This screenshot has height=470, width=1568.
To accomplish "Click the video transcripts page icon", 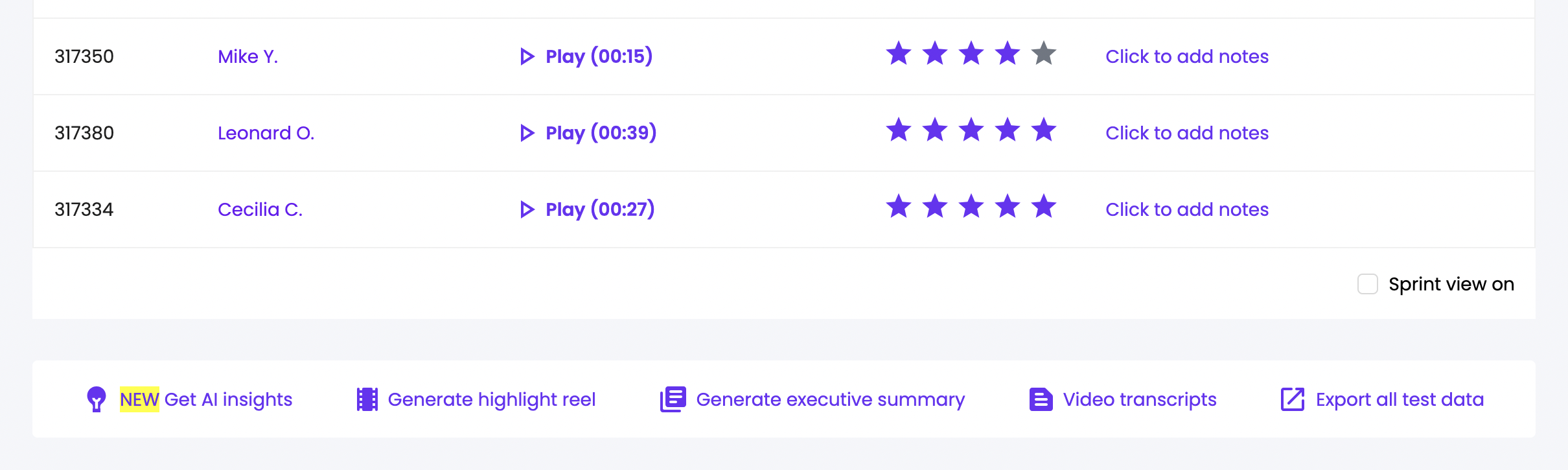I will [1041, 399].
